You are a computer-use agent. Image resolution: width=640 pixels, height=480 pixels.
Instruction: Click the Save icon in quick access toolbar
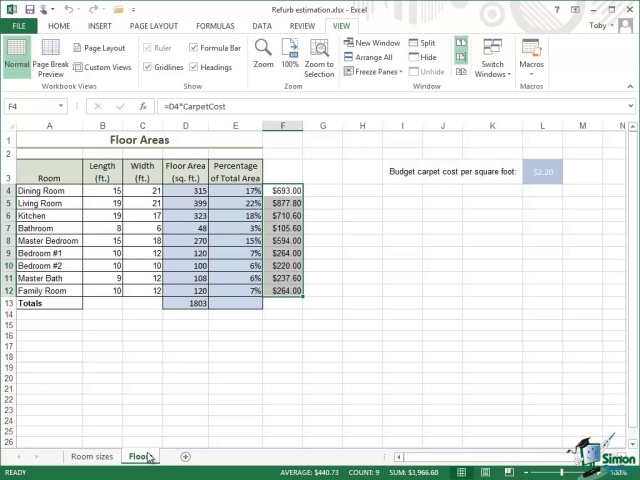tap(27, 8)
